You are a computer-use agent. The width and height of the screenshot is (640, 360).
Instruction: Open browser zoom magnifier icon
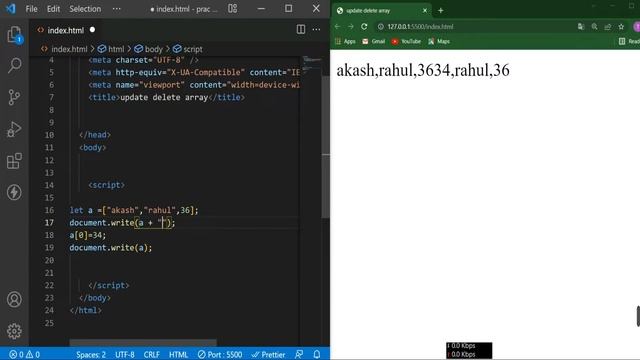[x=594, y=27]
